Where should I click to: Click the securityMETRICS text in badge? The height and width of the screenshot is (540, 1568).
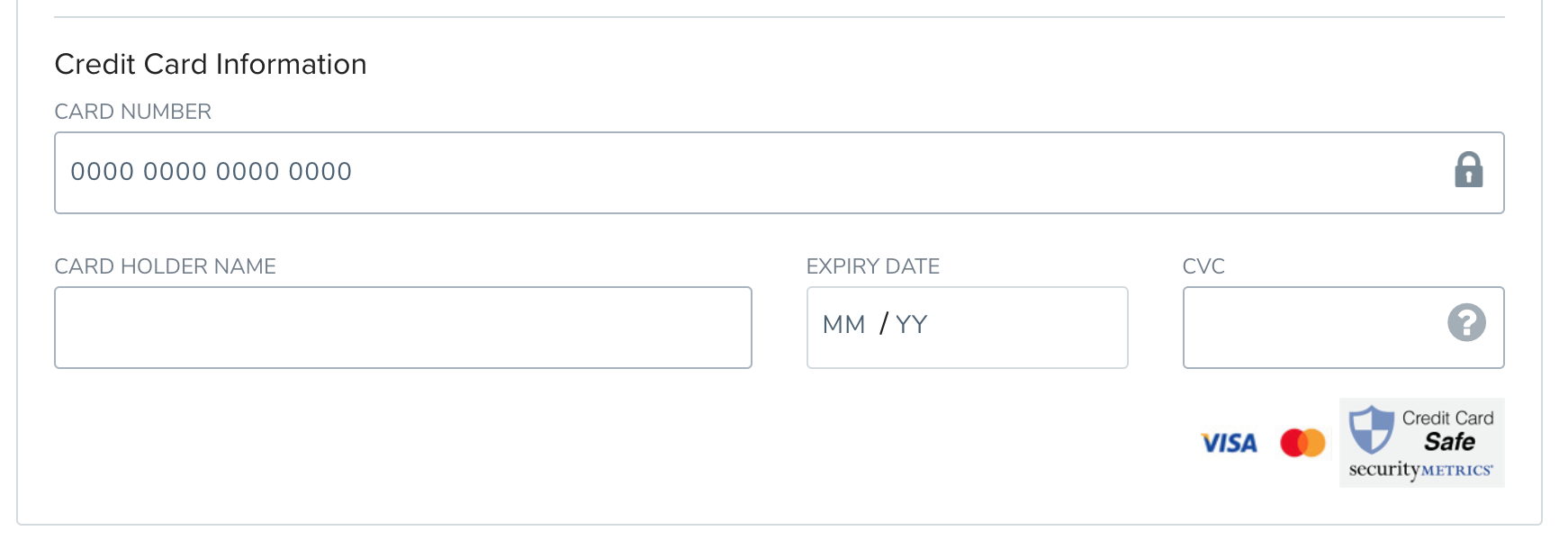click(1420, 470)
